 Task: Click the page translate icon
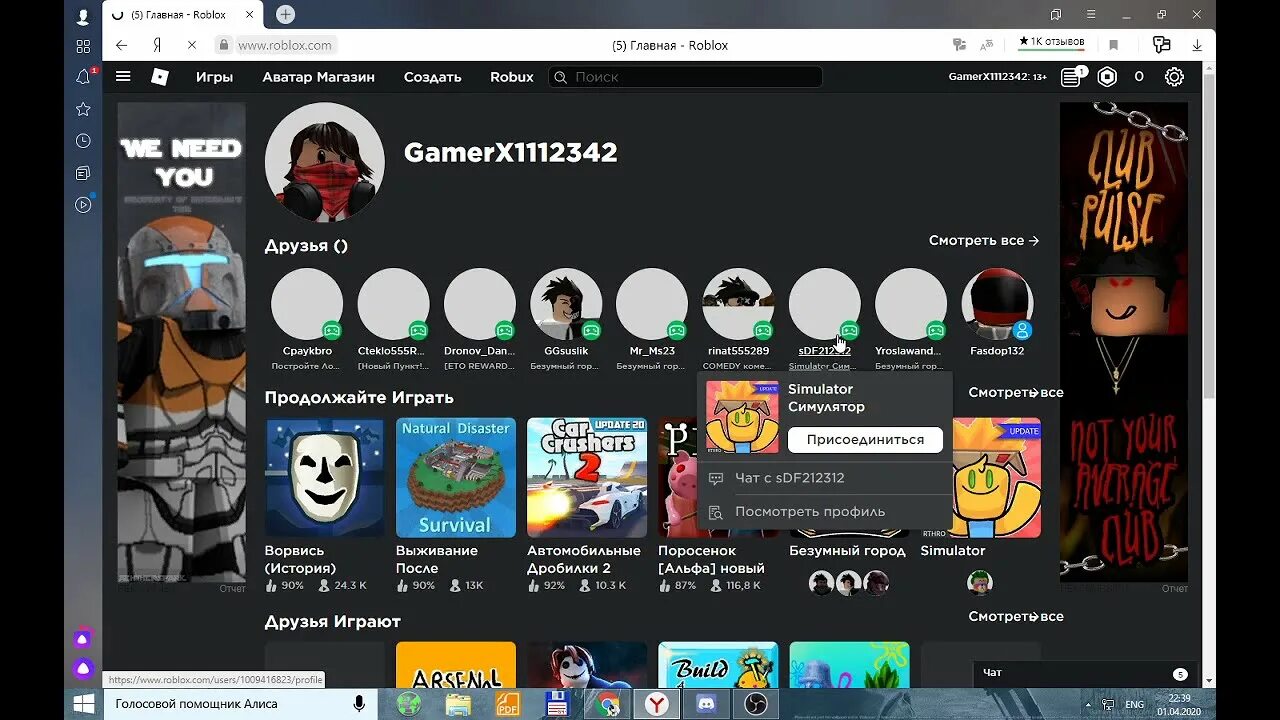point(987,45)
